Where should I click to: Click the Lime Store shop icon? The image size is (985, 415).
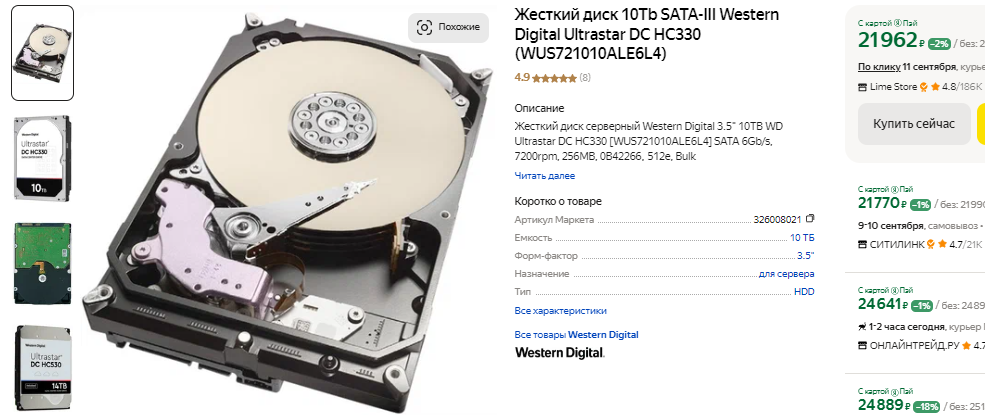click(x=863, y=87)
